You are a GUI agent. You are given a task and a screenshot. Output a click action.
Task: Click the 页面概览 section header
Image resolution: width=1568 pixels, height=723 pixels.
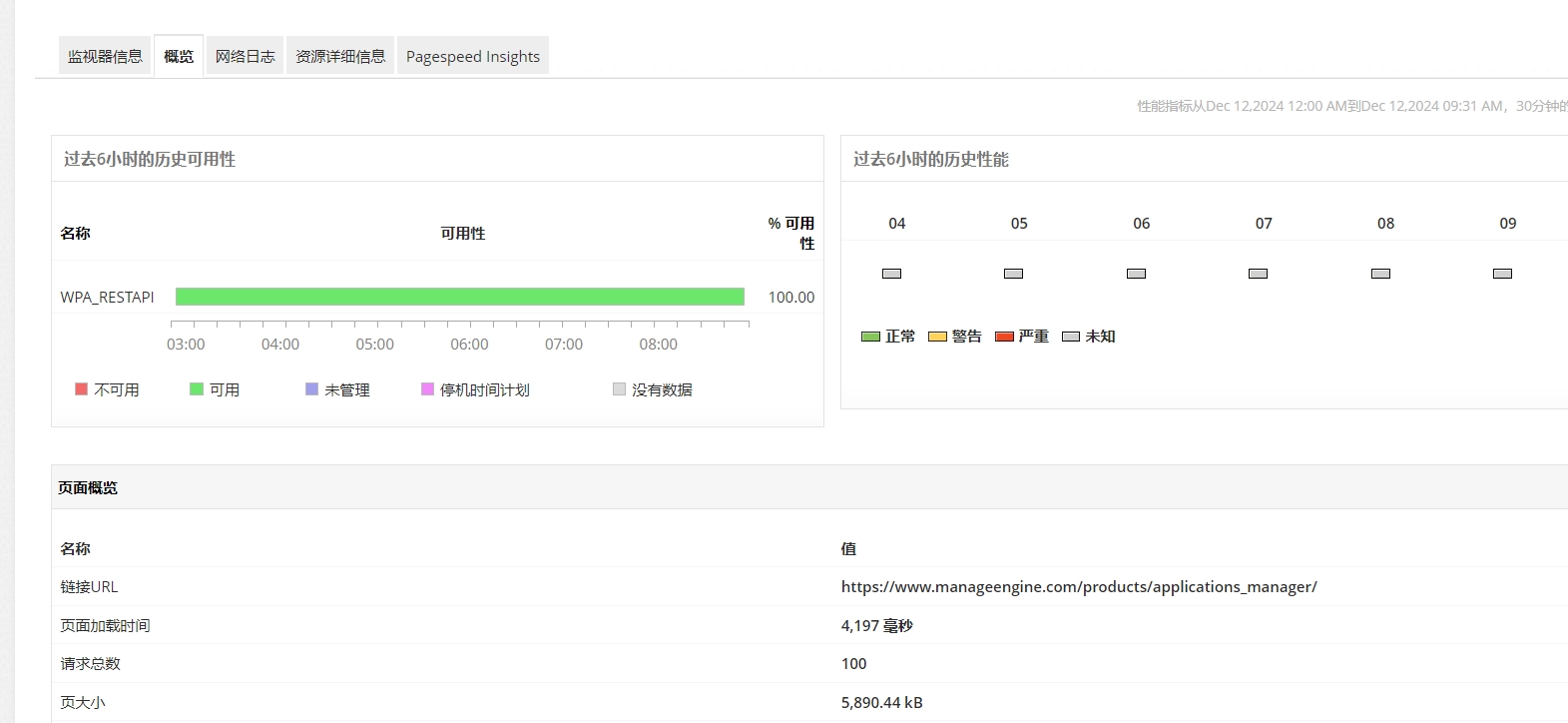[x=88, y=487]
